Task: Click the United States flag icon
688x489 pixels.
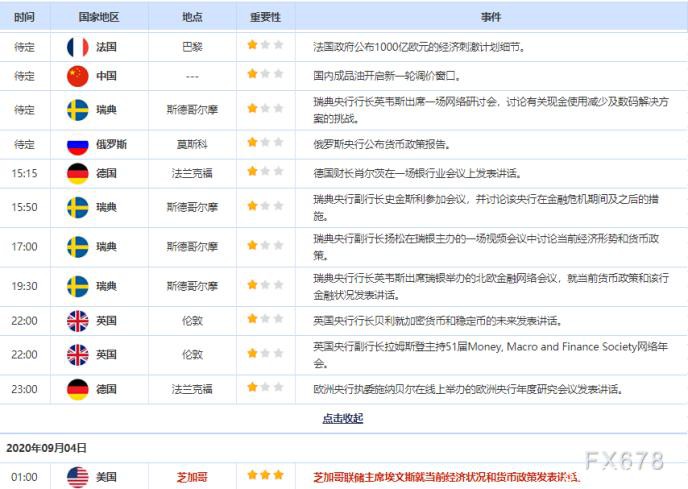Action: 78,477
